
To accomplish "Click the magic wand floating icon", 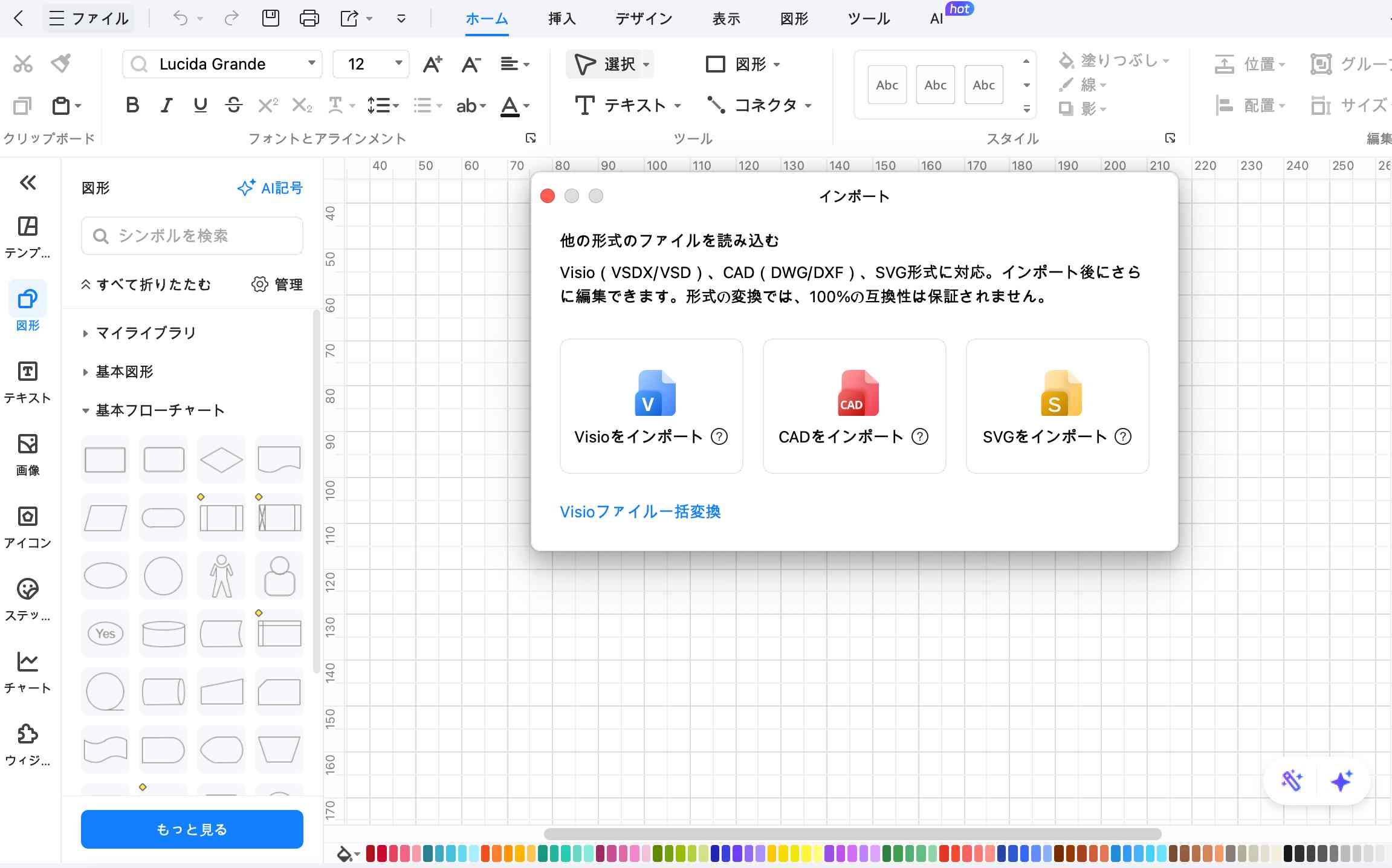I will coord(1292,780).
